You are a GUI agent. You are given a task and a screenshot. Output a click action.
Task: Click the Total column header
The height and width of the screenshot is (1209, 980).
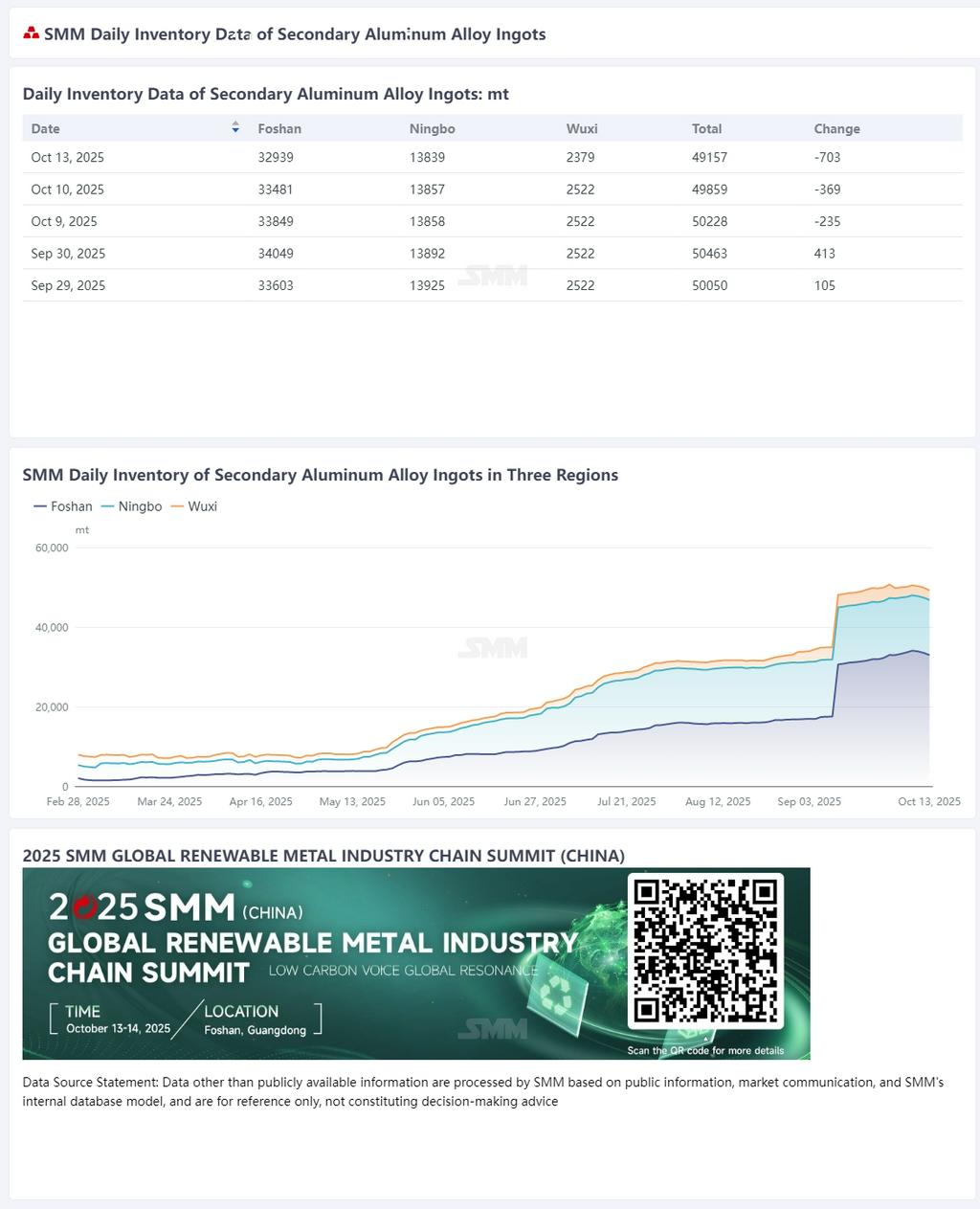(707, 128)
